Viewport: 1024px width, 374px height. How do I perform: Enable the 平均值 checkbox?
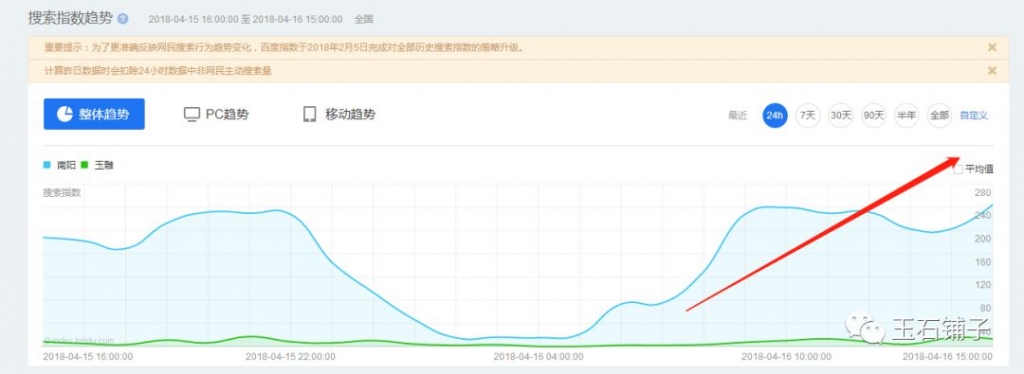(958, 169)
